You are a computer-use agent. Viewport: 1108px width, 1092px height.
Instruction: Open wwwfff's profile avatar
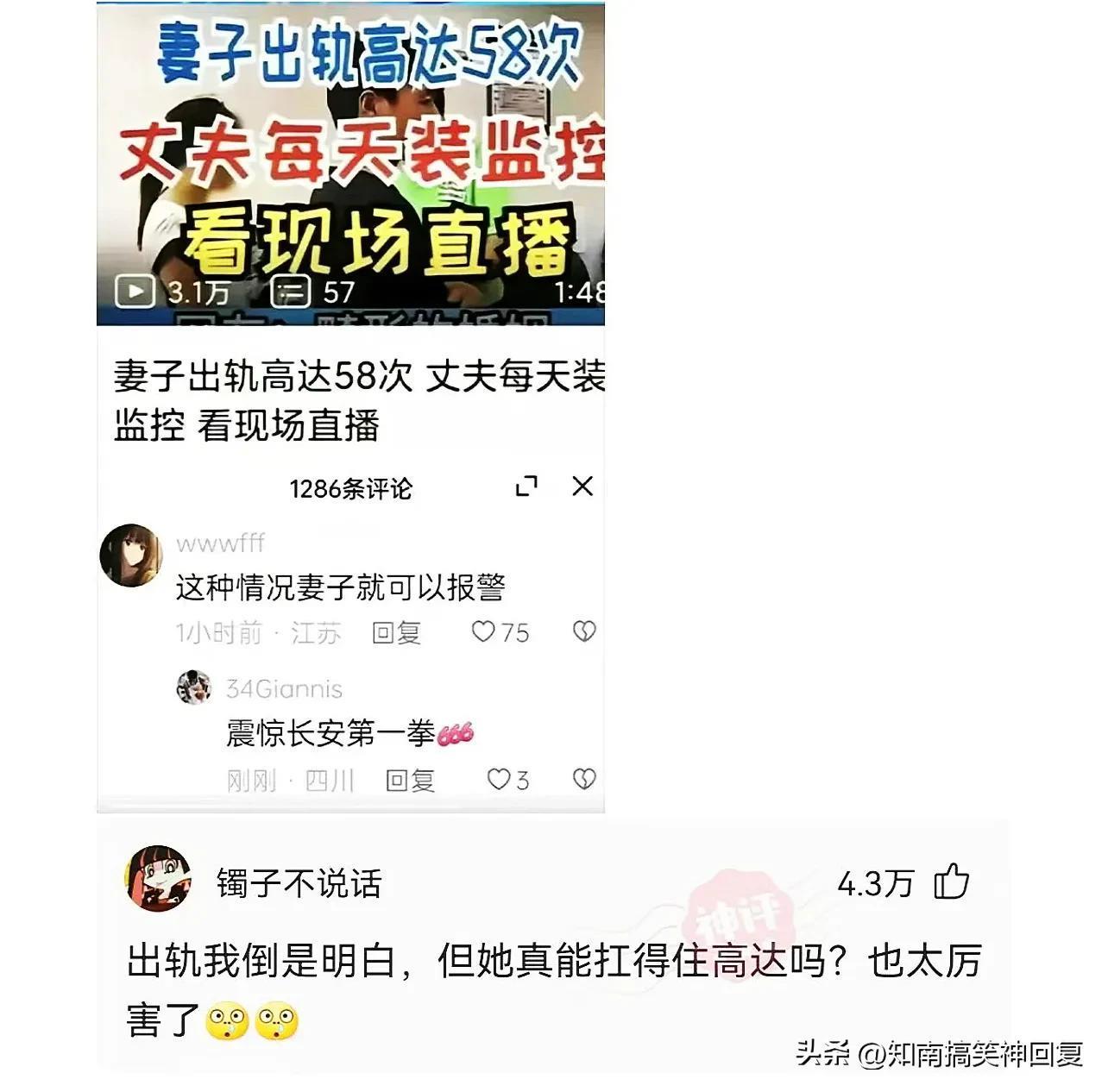click(x=131, y=555)
